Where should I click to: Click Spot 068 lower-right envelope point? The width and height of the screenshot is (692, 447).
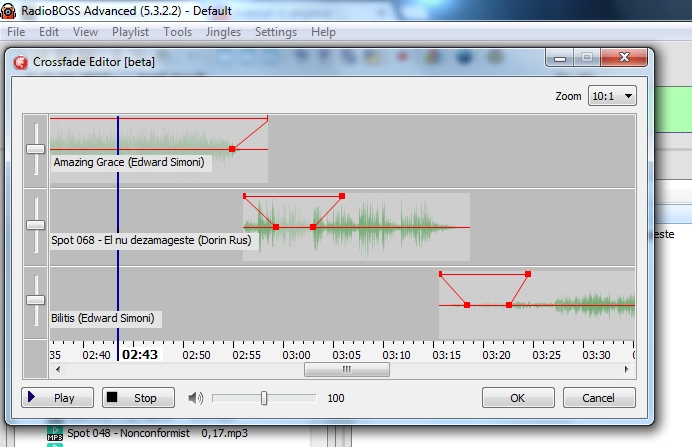313,227
